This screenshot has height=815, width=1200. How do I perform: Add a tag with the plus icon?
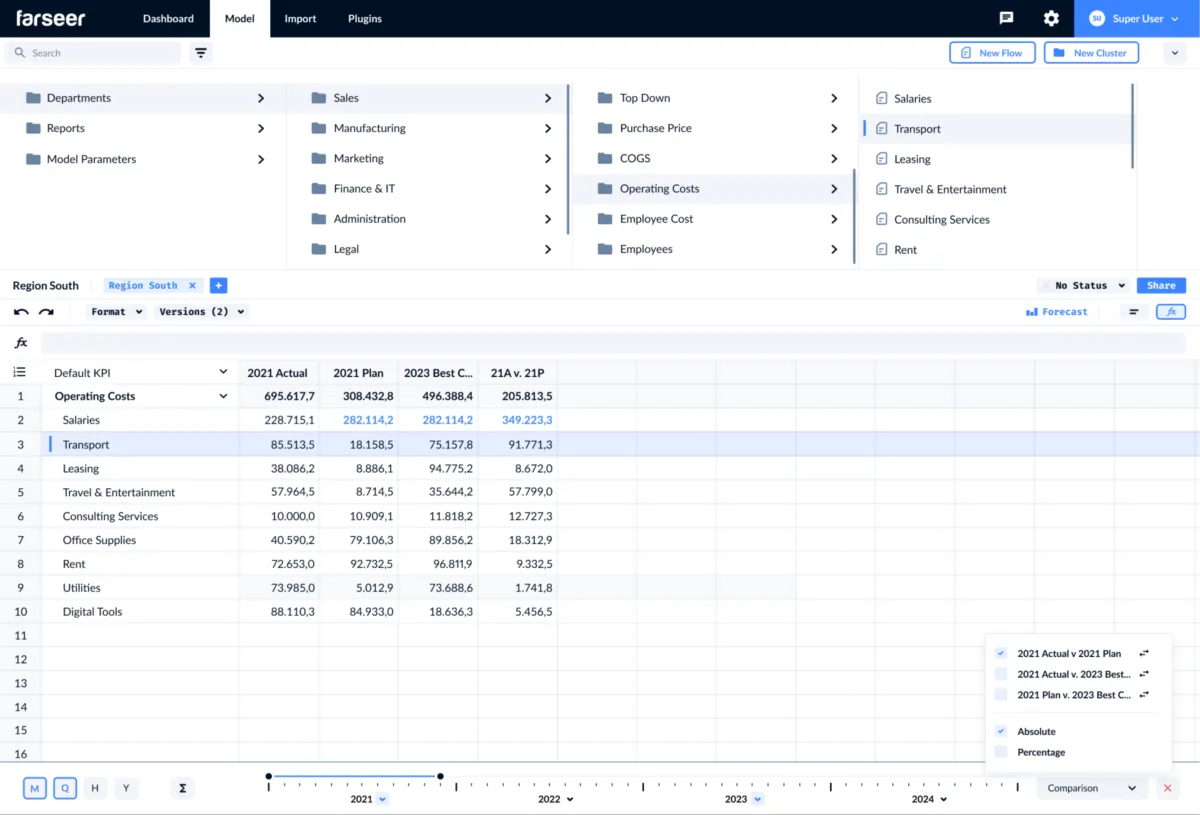coord(218,286)
